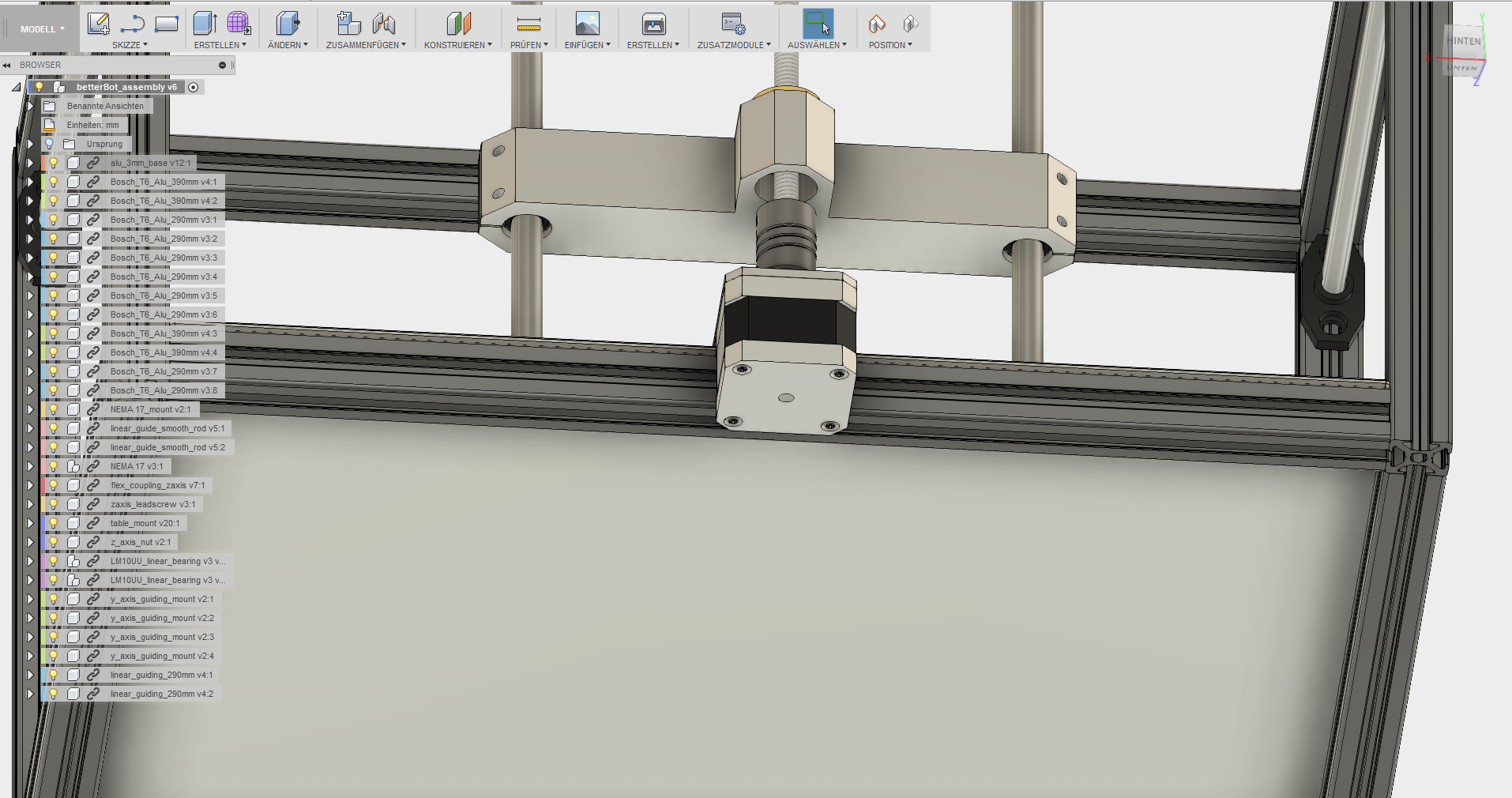Open the ZUSATZMODULE menu
The height and width of the screenshot is (798, 1512).
click(733, 45)
